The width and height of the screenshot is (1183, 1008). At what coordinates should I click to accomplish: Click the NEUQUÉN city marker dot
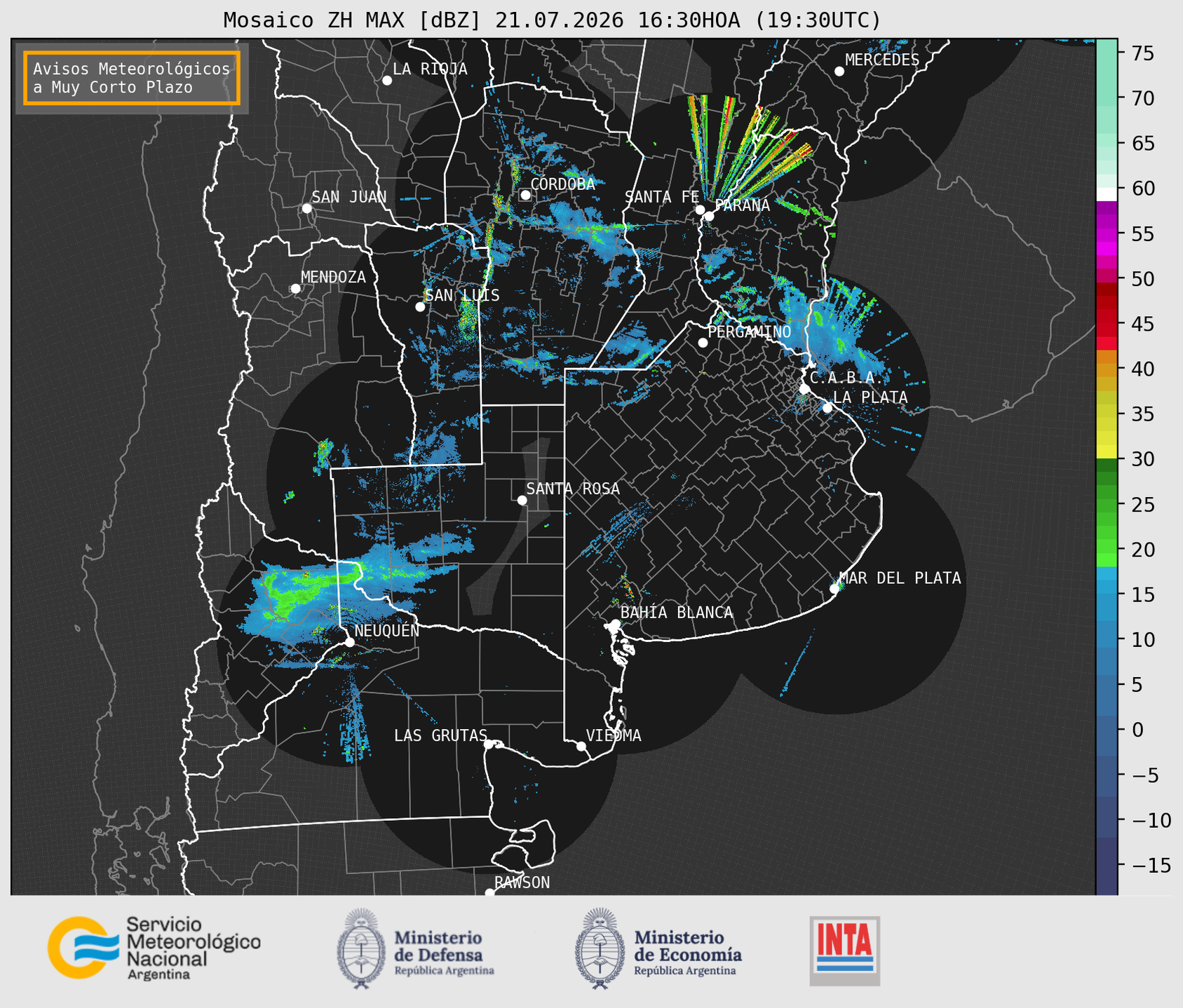(x=349, y=642)
